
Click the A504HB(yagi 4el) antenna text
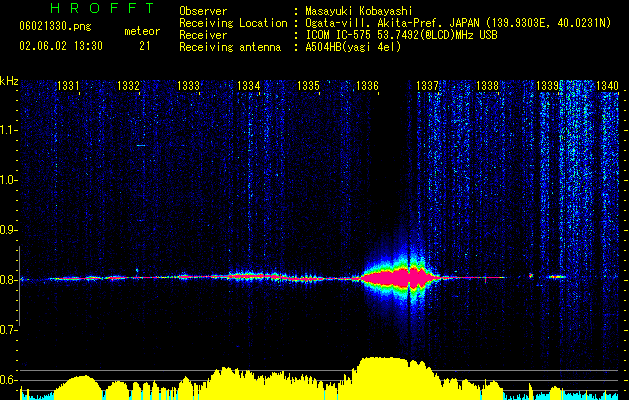click(353, 47)
